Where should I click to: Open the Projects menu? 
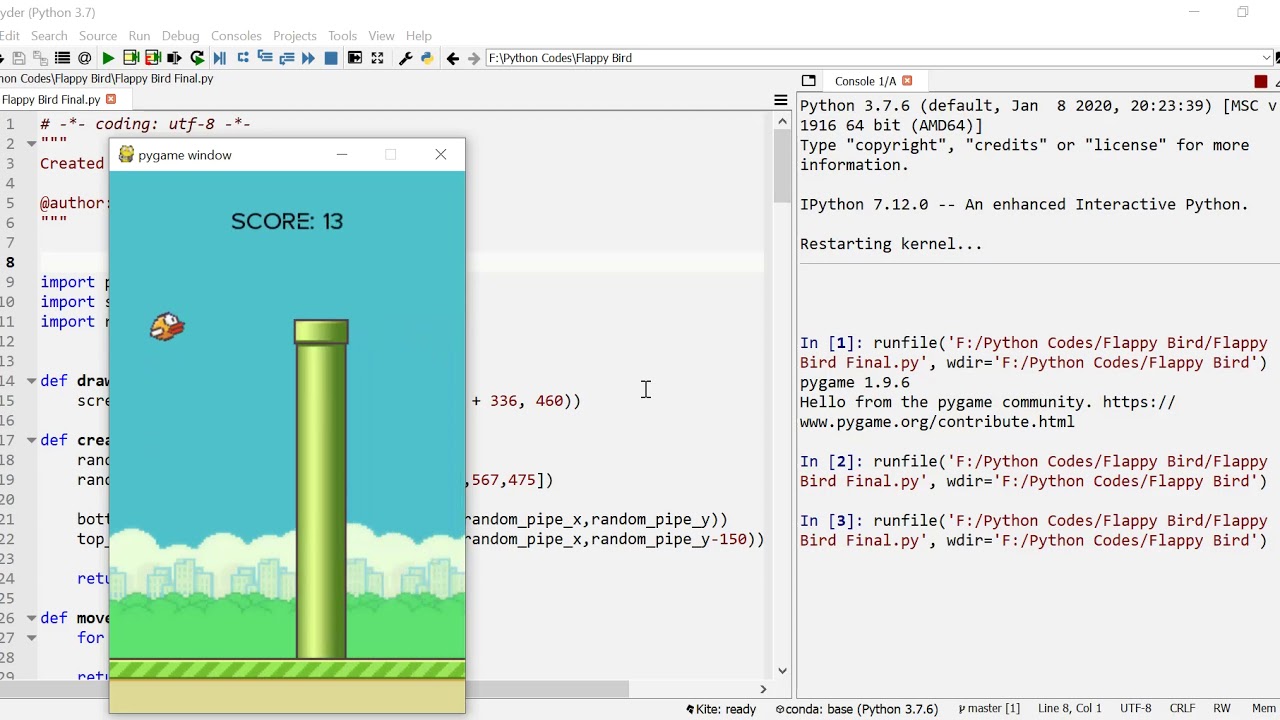pos(294,36)
